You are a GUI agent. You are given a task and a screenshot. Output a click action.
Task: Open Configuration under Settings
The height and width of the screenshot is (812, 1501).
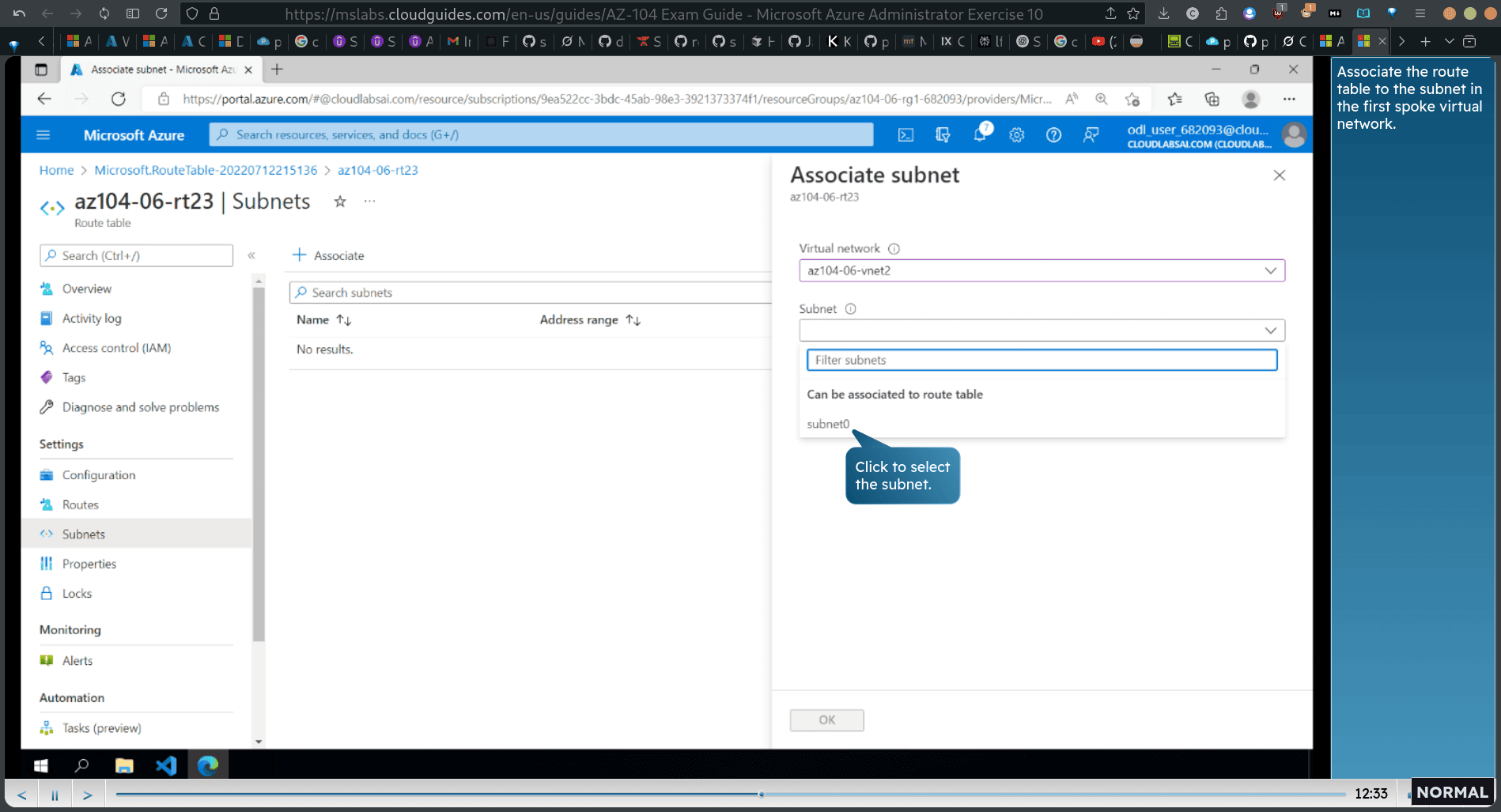99,474
